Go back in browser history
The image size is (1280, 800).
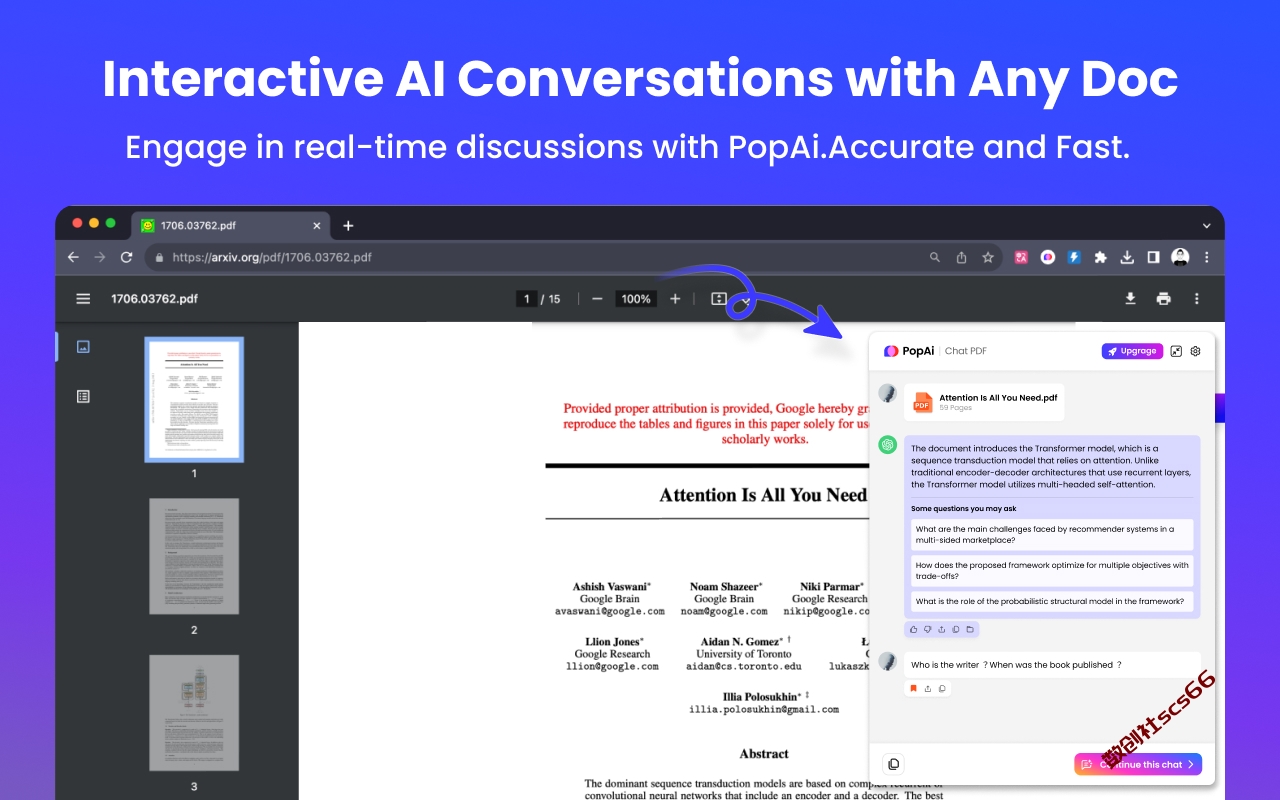coord(73,257)
